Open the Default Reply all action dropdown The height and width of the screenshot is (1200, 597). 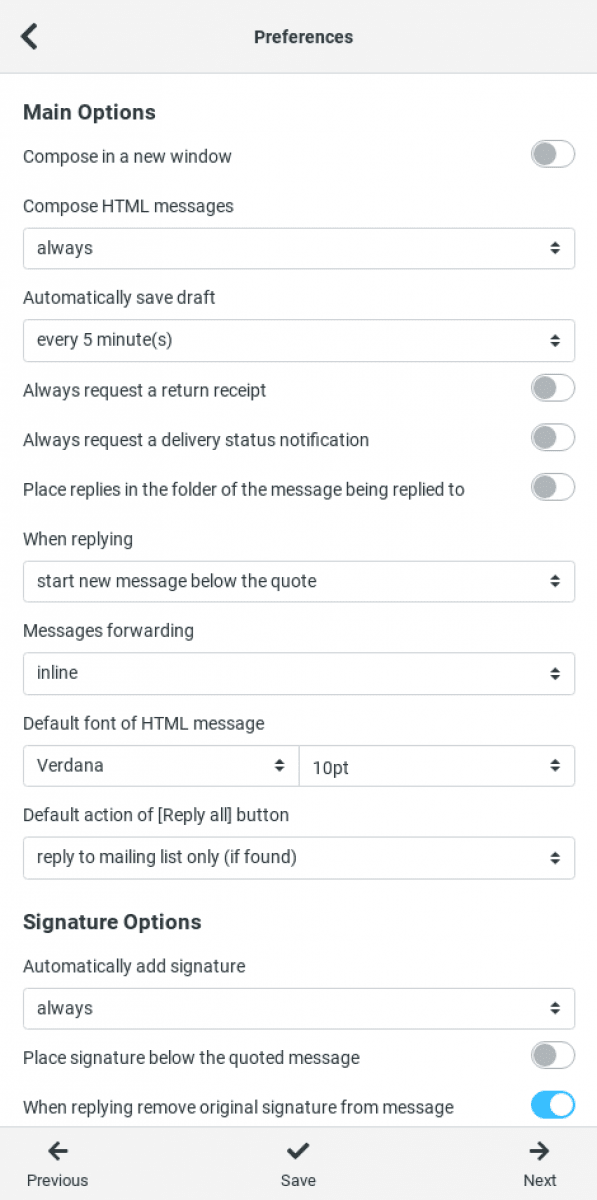(299, 858)
